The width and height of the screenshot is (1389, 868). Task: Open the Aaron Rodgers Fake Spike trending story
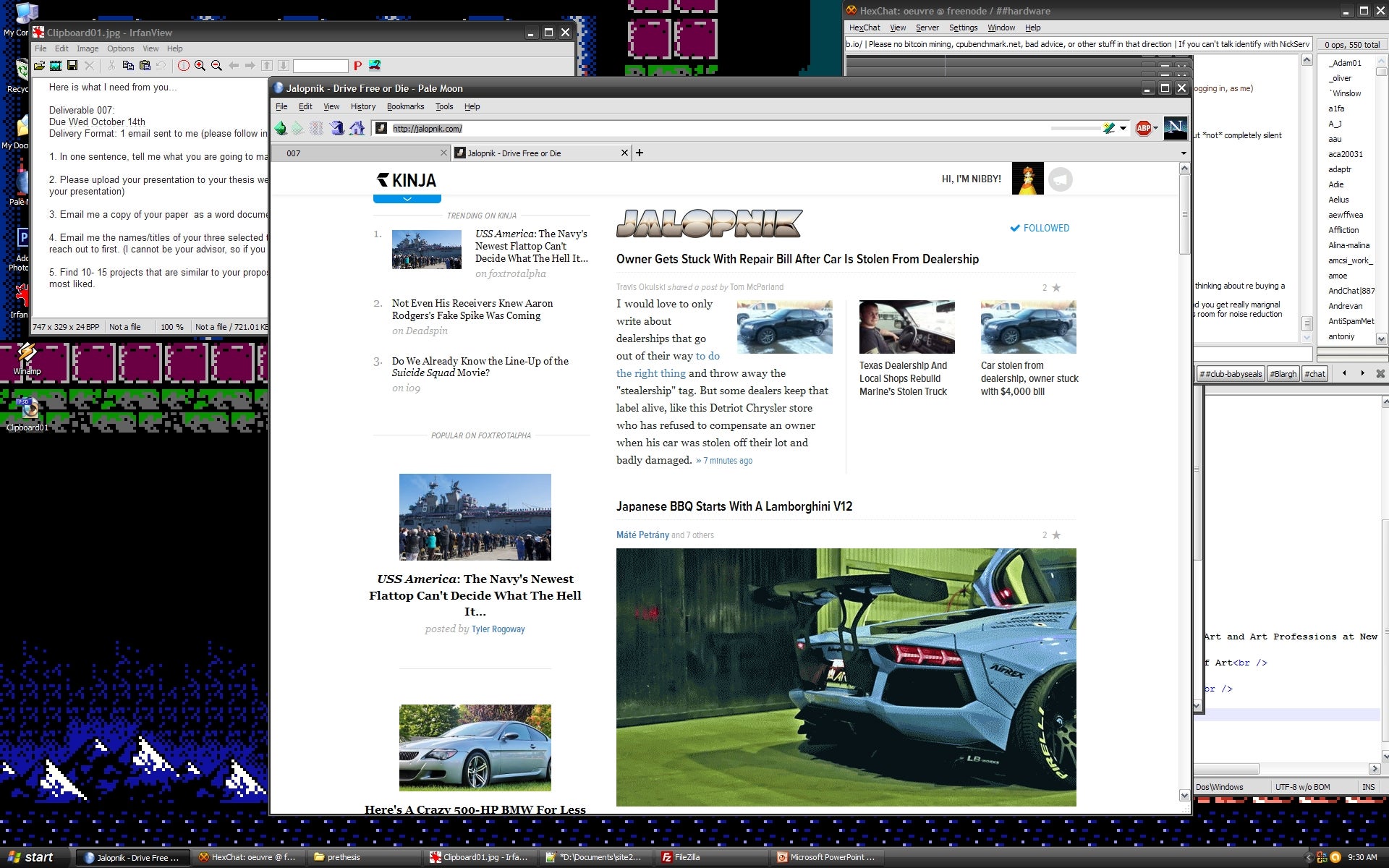472,310
